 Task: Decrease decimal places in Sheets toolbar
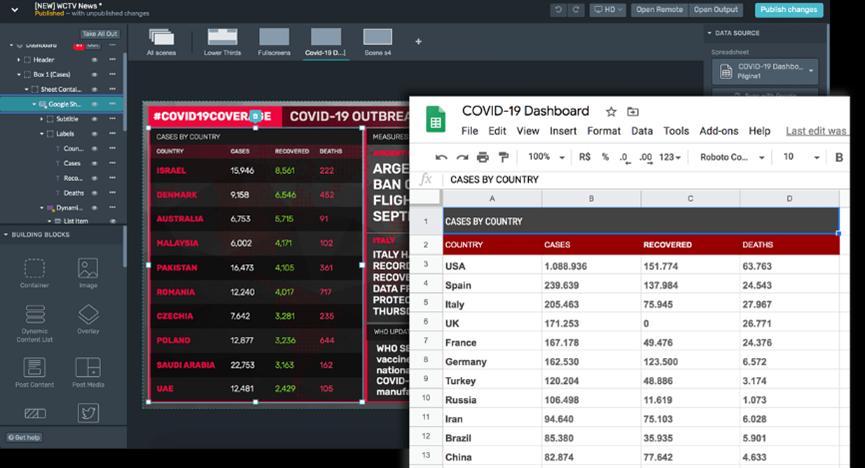pos(624,158)
